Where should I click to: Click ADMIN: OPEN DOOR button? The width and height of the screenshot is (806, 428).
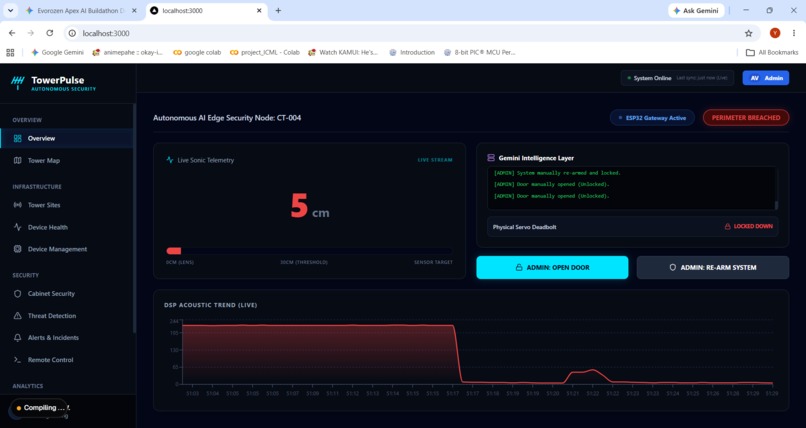click(x=552, y=268)
